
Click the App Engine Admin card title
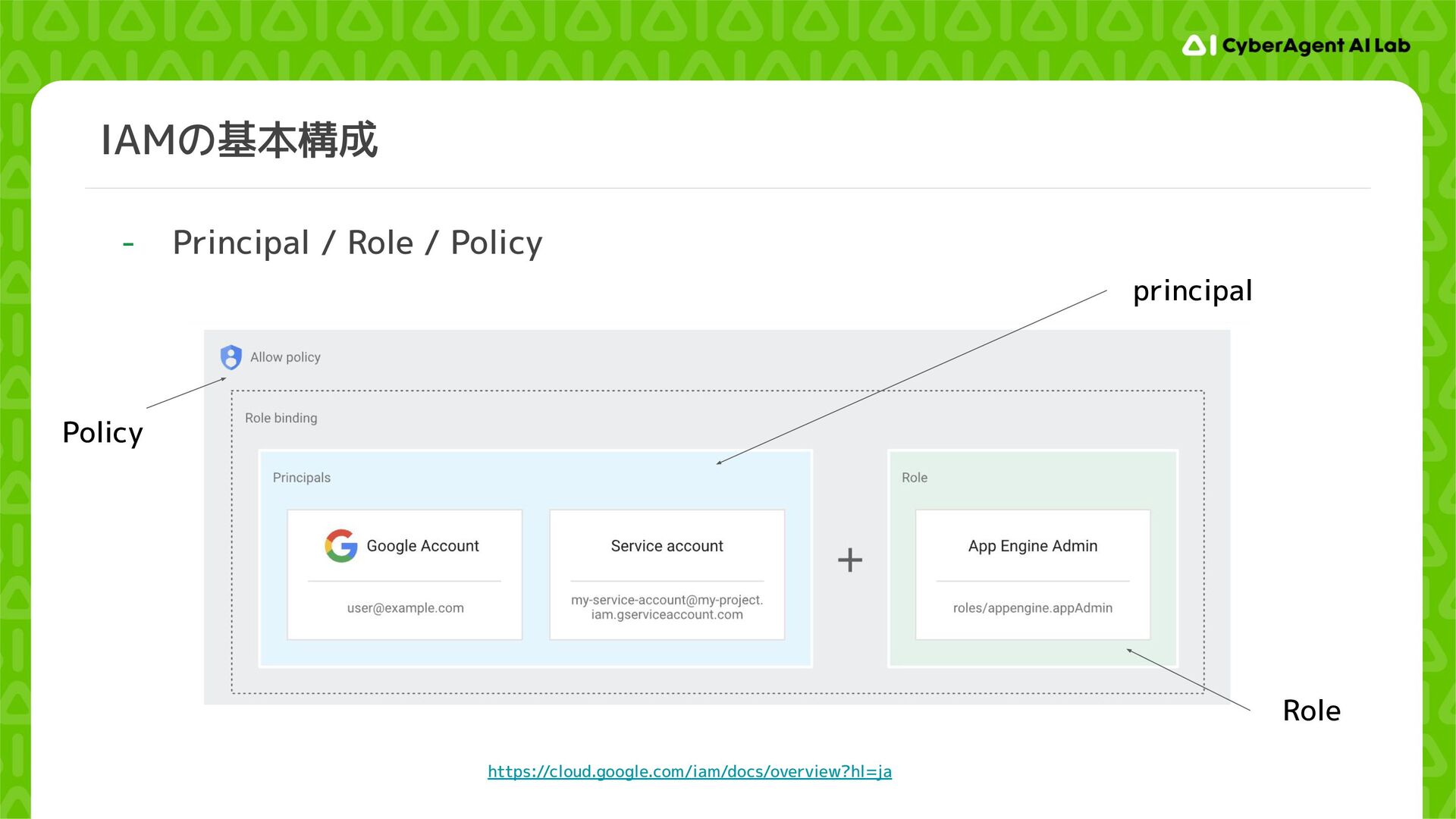pos(1032,546)
